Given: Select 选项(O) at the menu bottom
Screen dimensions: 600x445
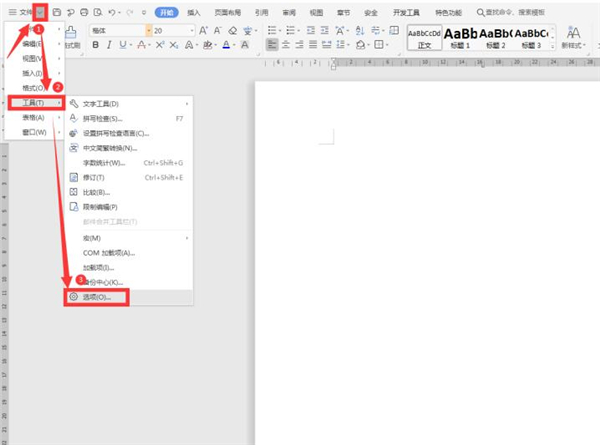Looking at the screenshot, I should click(x=96, y=297).
